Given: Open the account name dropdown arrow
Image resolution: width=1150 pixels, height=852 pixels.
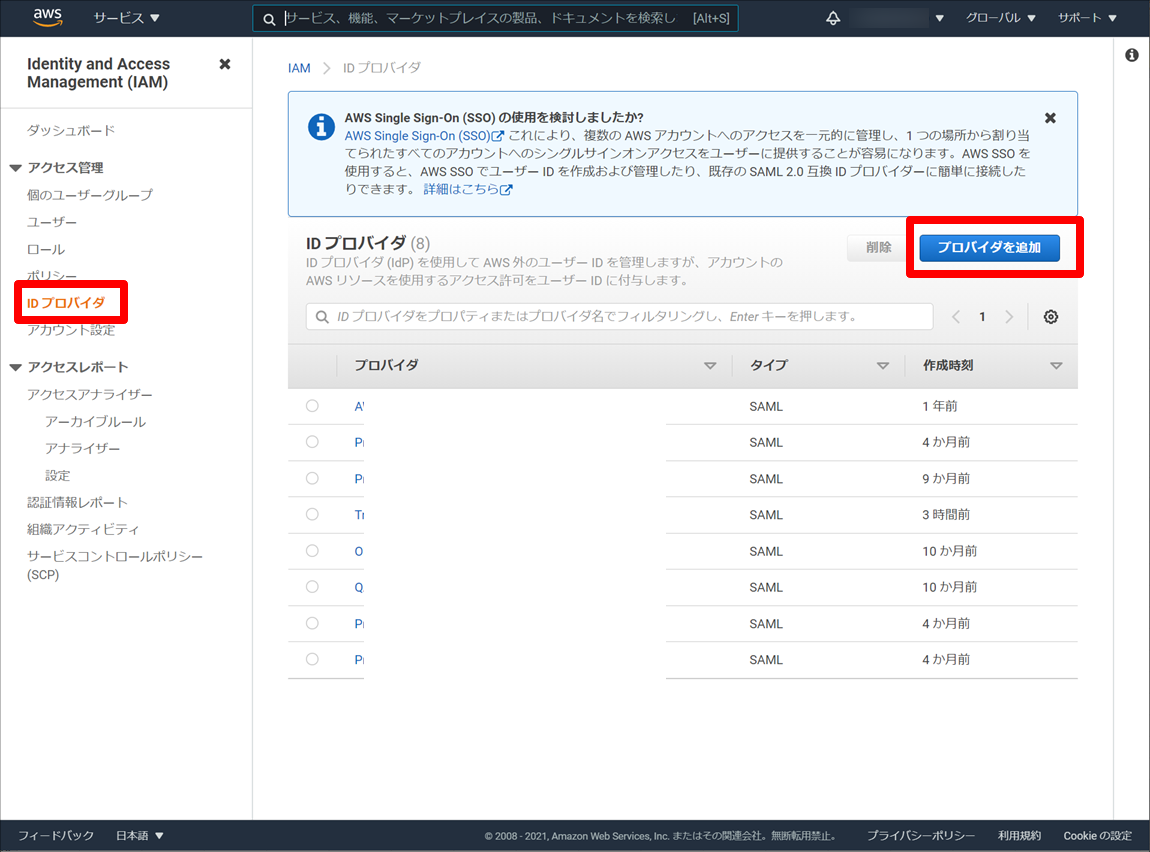Looking at the screenshot, I should (x=940, y=18).
